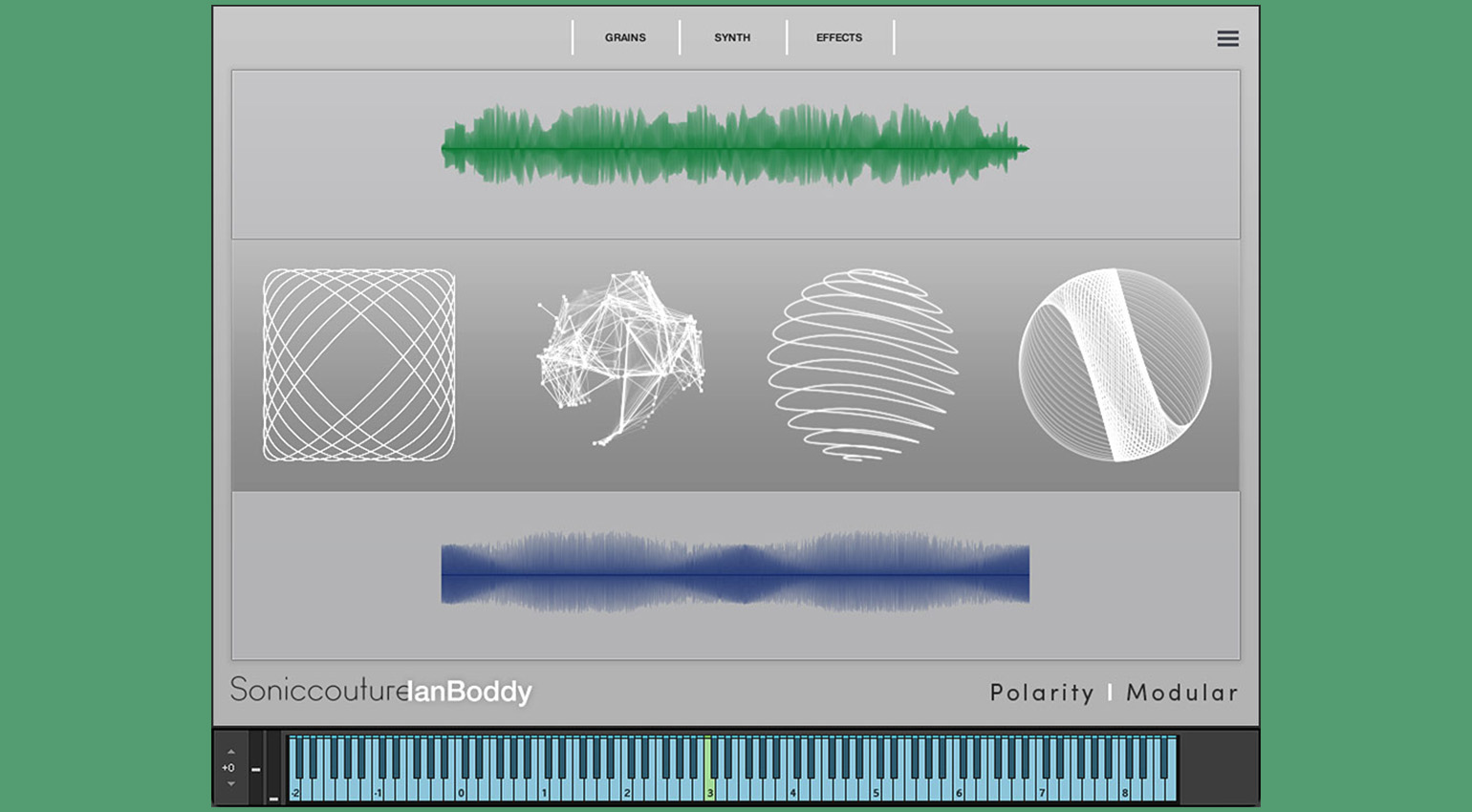Switch to the GRAINS tab
The image size is (1472, 812).
(625, 38)
